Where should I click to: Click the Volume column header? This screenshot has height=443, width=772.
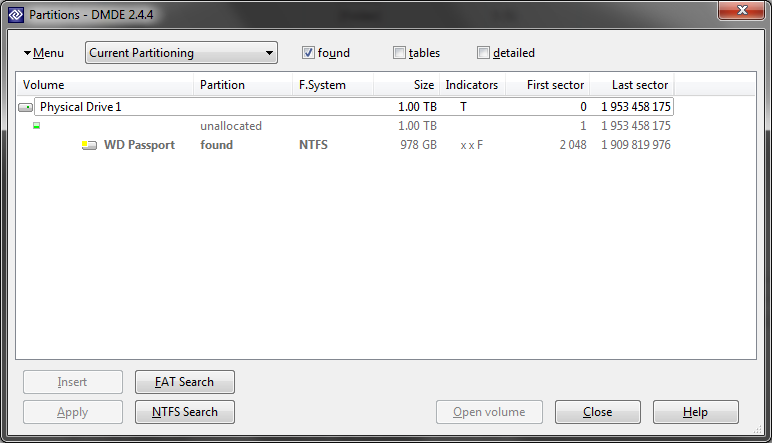(x=105, y=85)
